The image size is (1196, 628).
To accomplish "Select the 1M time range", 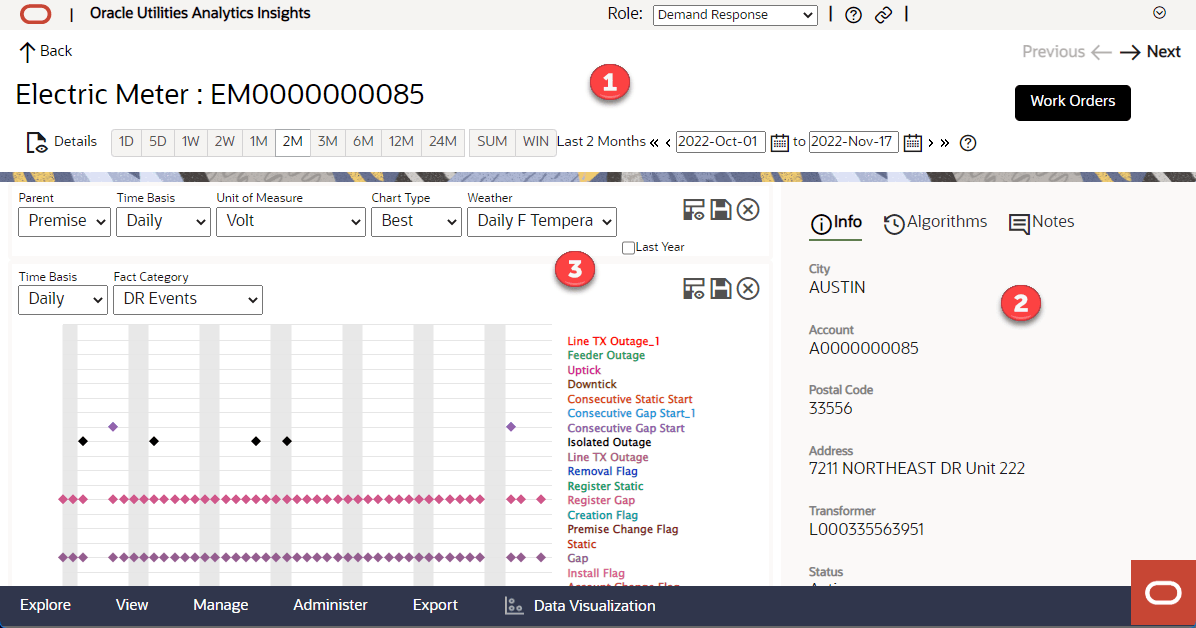I will pos(259,142).
